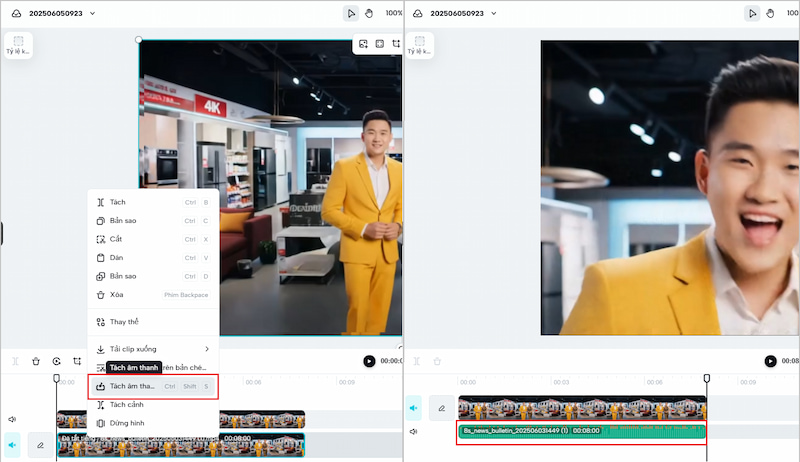Select the hand pan tool in right window
Image resolution: width=800 pixels, height=462 pixels.
pyautogui.click(x=770, y=13)
